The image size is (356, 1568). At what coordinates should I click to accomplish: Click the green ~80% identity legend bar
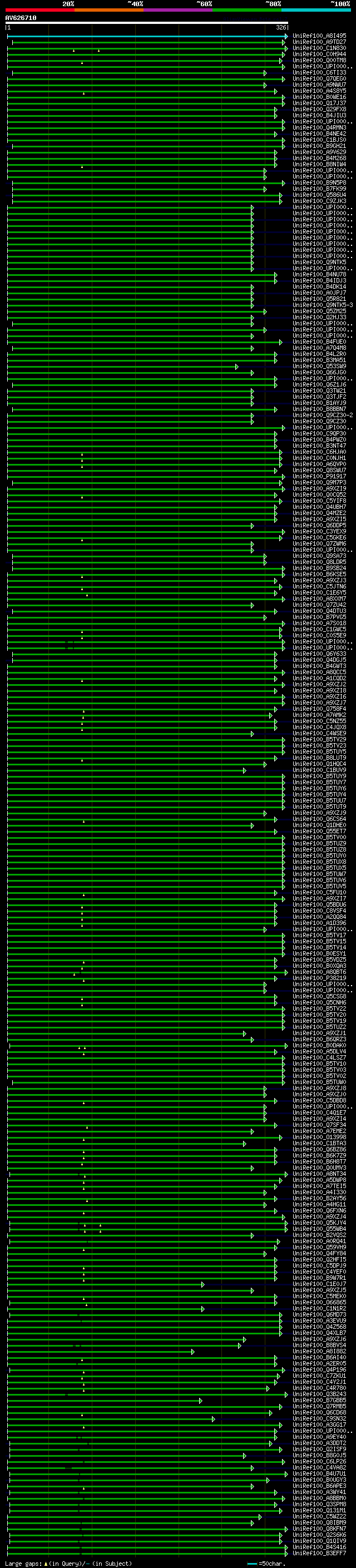point(247,11)
